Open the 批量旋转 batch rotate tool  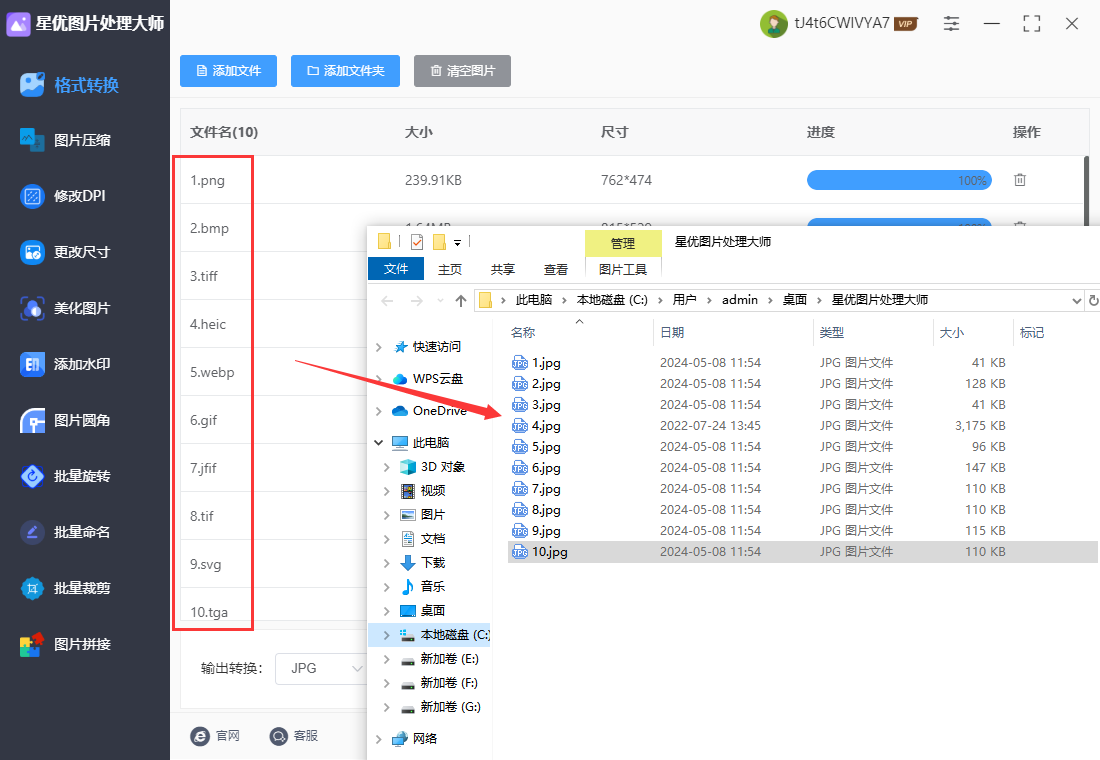point(65,476)
